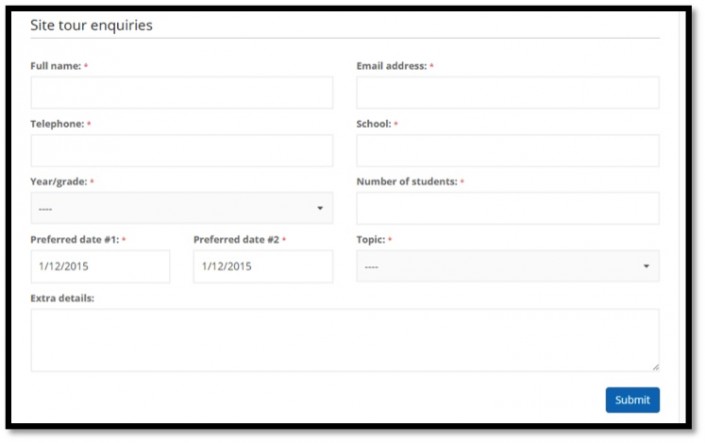705x443 pixels.
Task: Select the Preferred date #2 field
Action: [262, 266]
